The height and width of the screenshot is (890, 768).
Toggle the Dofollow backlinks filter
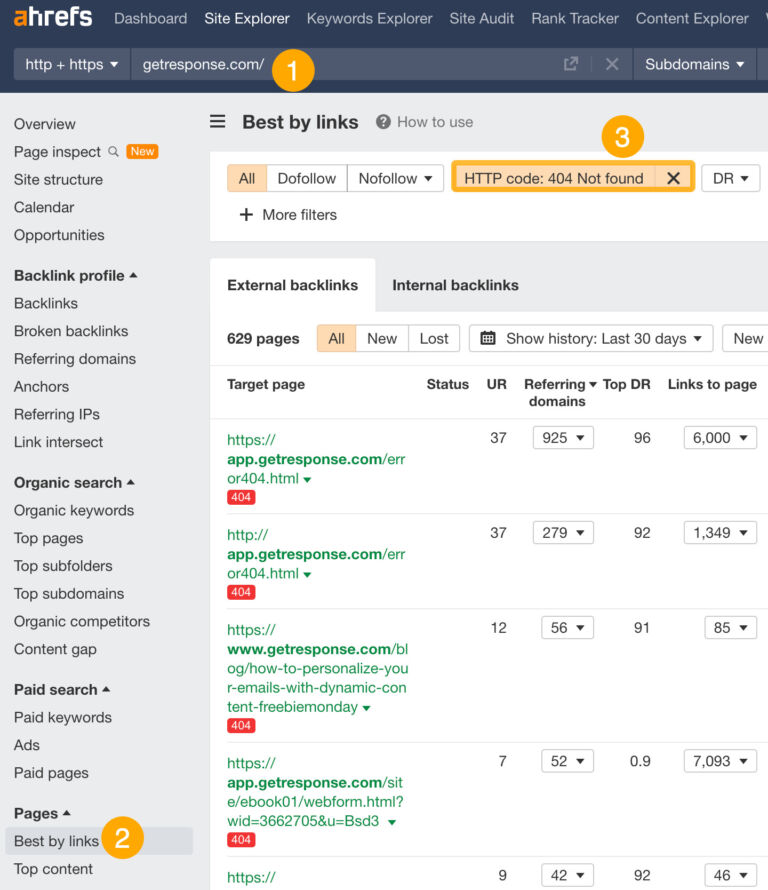coord(306,177)
